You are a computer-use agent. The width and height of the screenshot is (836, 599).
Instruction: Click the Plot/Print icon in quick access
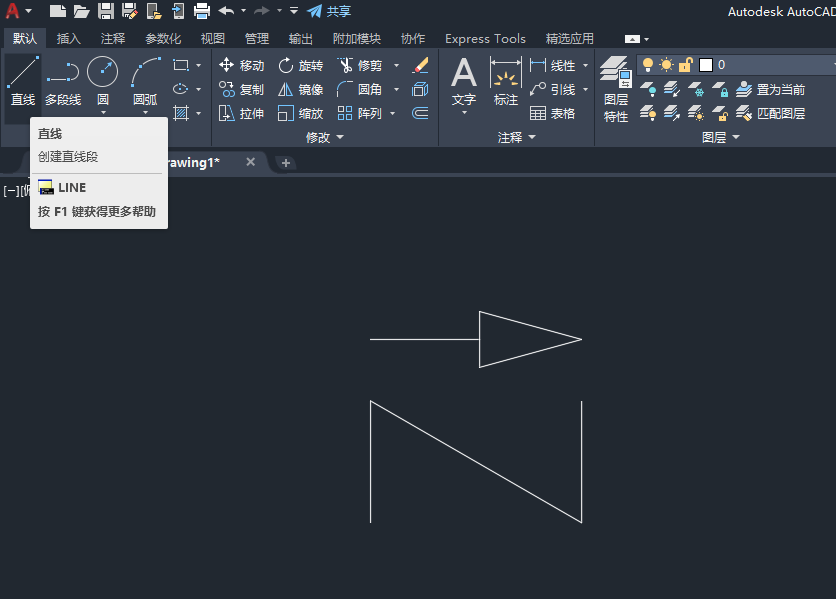click(x=202, y=11)
